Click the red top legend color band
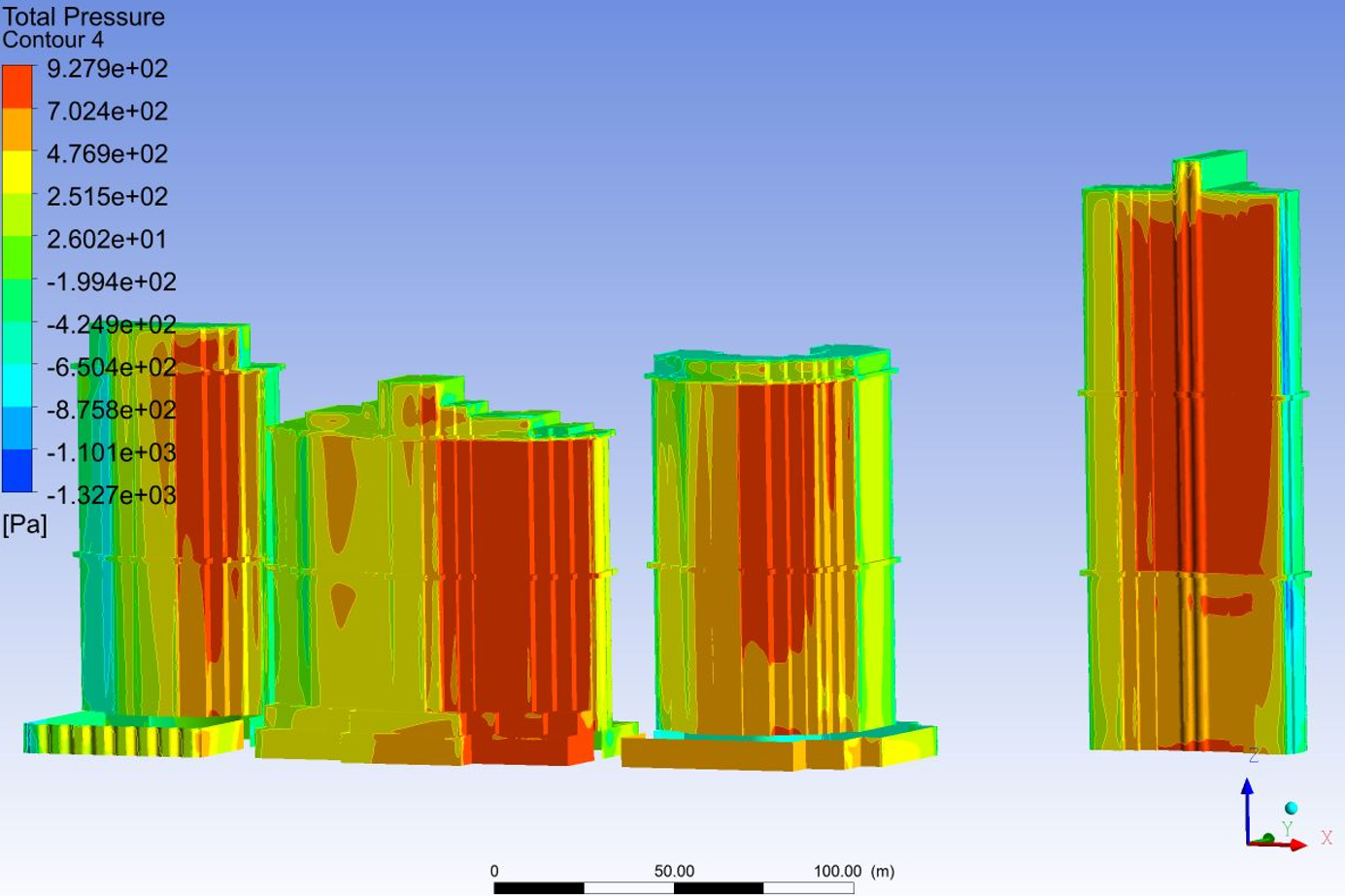1345x896 pixels. pos(17,86)
